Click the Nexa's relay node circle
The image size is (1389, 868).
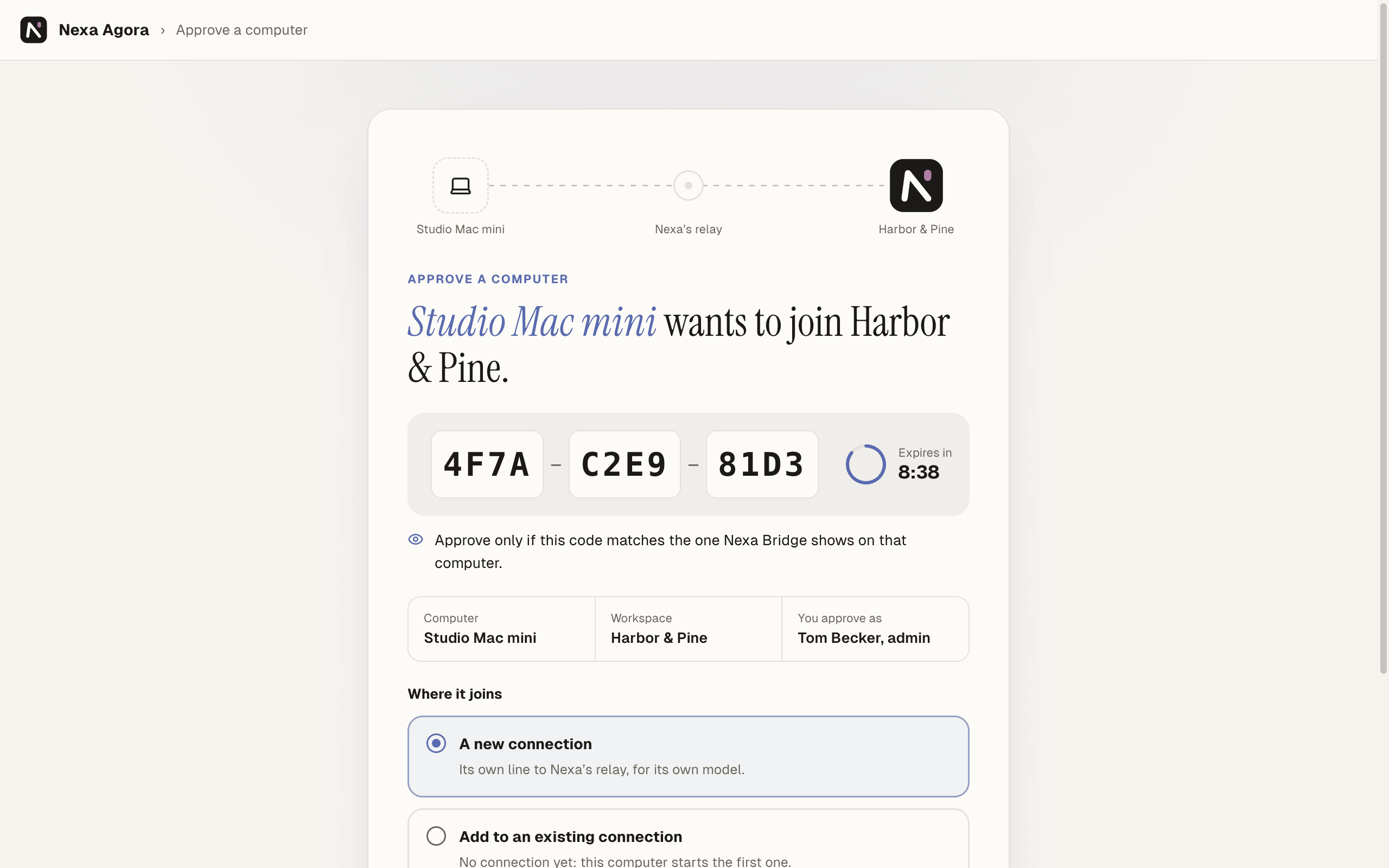click(688, 186)
